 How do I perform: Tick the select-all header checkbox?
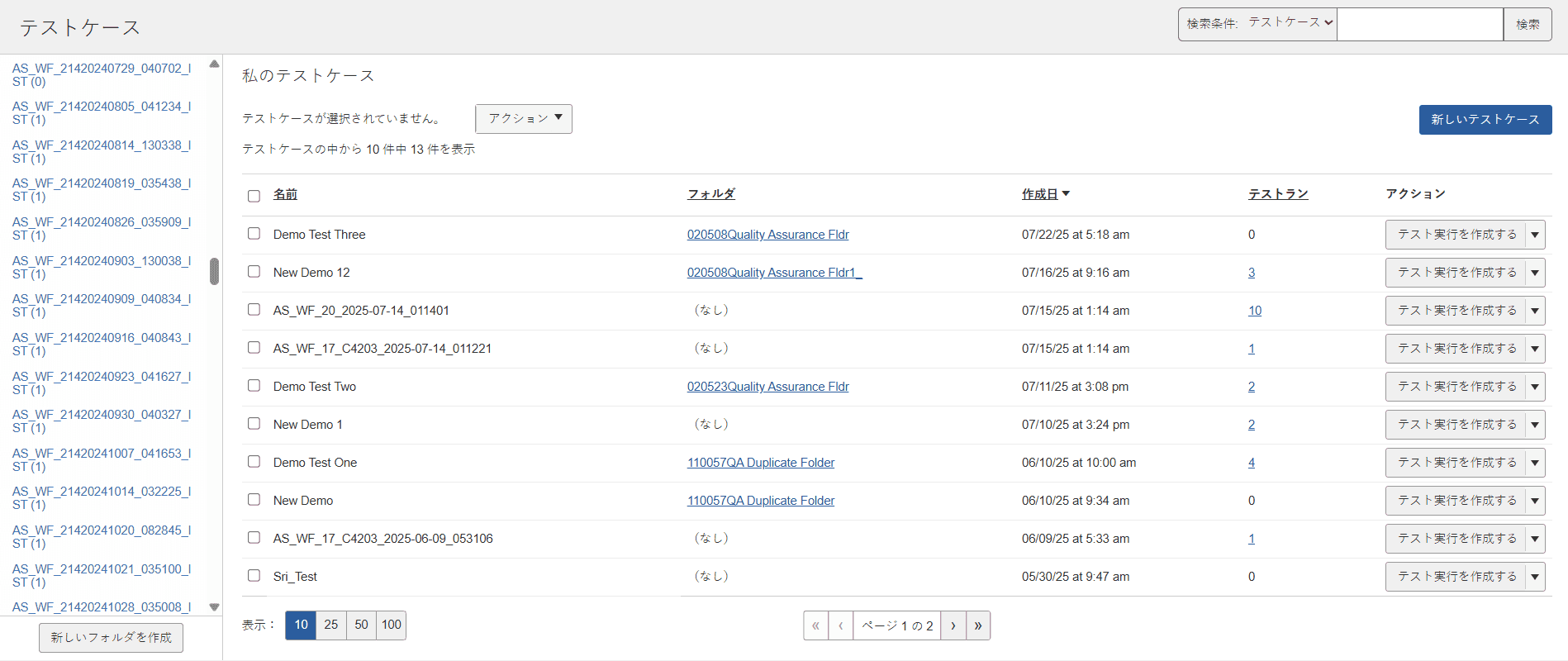pyautogui.click(x=254, y=196)
